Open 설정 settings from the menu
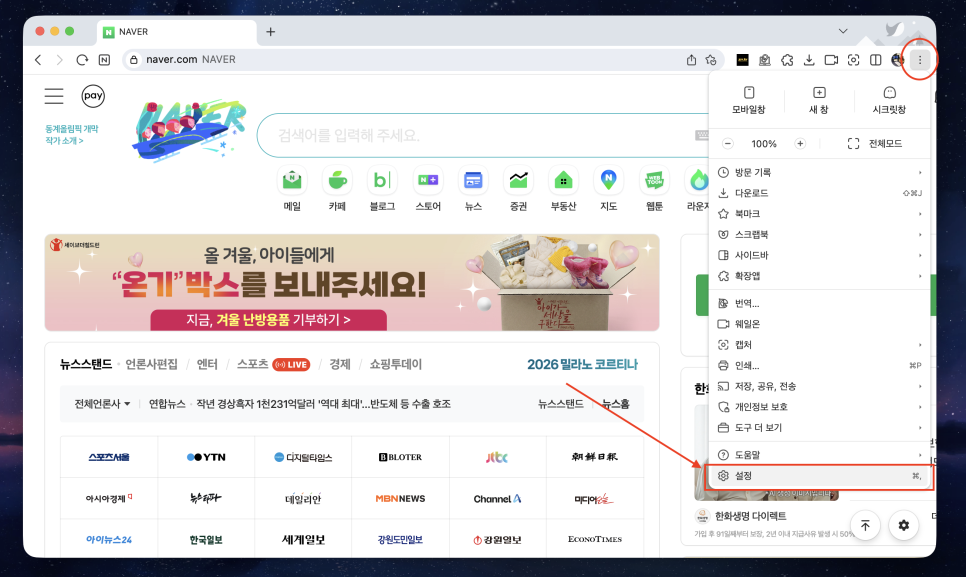This screenshot has width=966, height=577. 819,475
